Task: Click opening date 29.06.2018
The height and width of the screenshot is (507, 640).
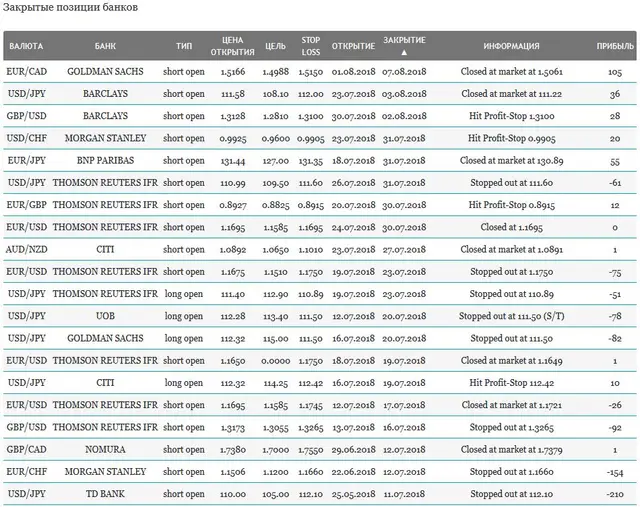Action: [353, 450]
